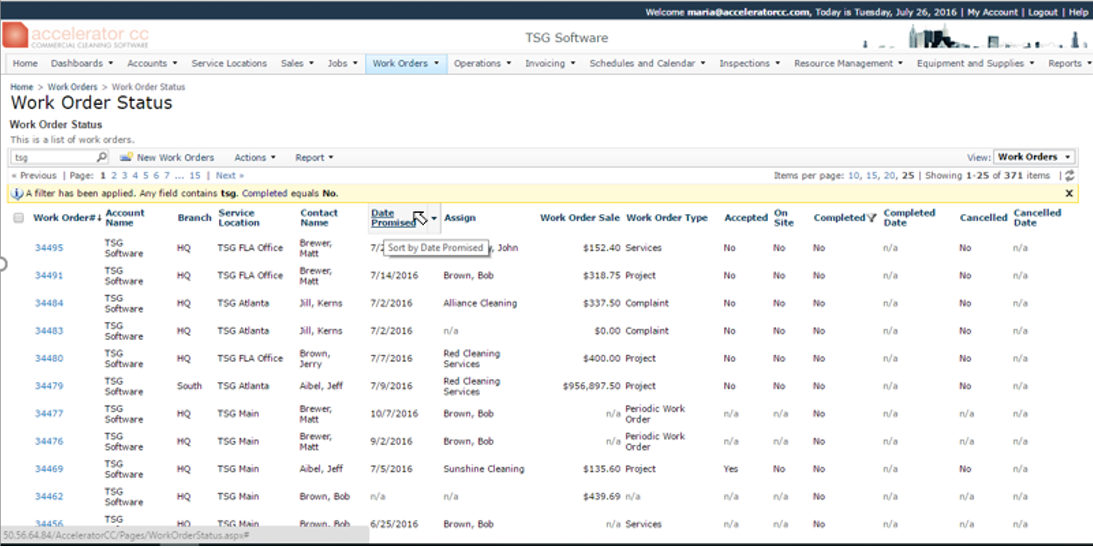
Task: Open the Jobs menu
Action: point(342,63)
